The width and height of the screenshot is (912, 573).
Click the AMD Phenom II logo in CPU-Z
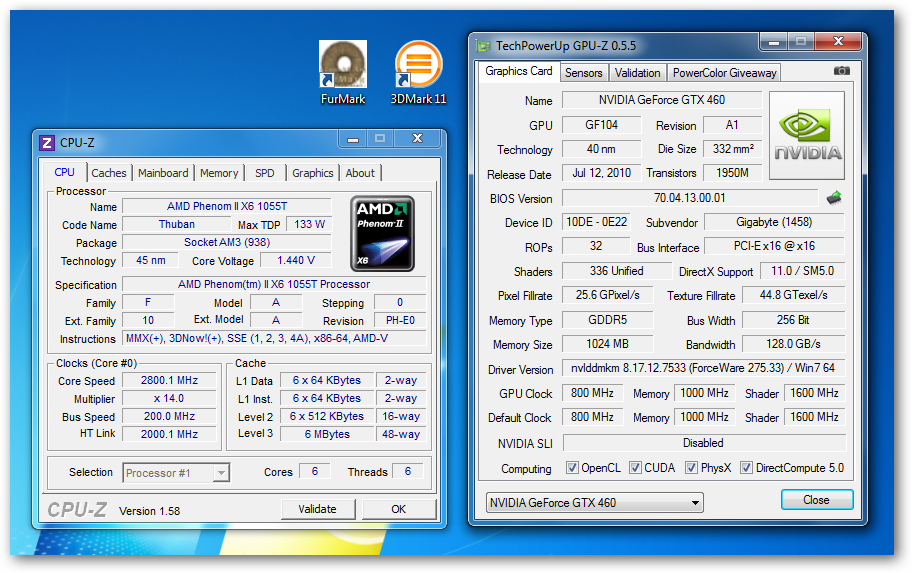382,233
